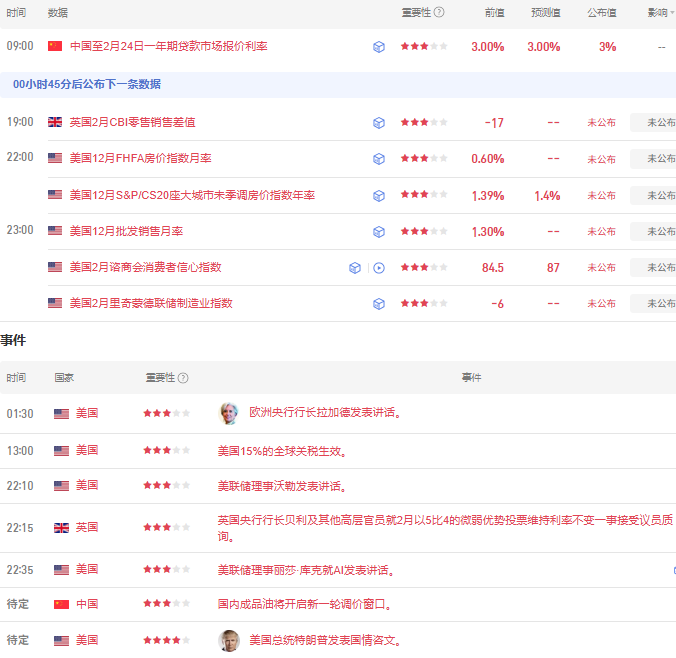
Task: Open 英国2月CBI零售销售差值 link
Action: [132, 122]
